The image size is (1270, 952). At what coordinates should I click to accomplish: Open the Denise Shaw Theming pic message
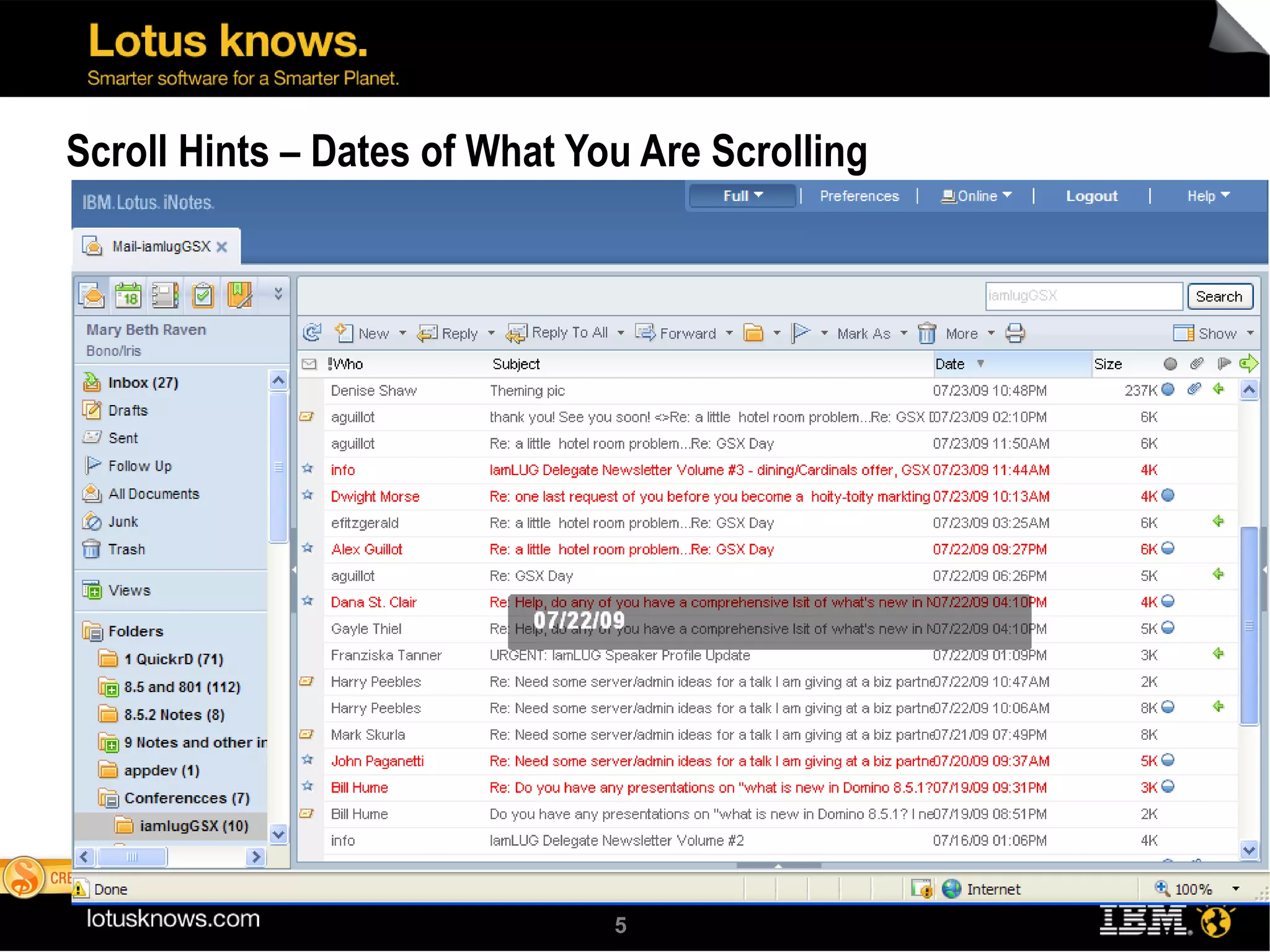tap(768, 391)
